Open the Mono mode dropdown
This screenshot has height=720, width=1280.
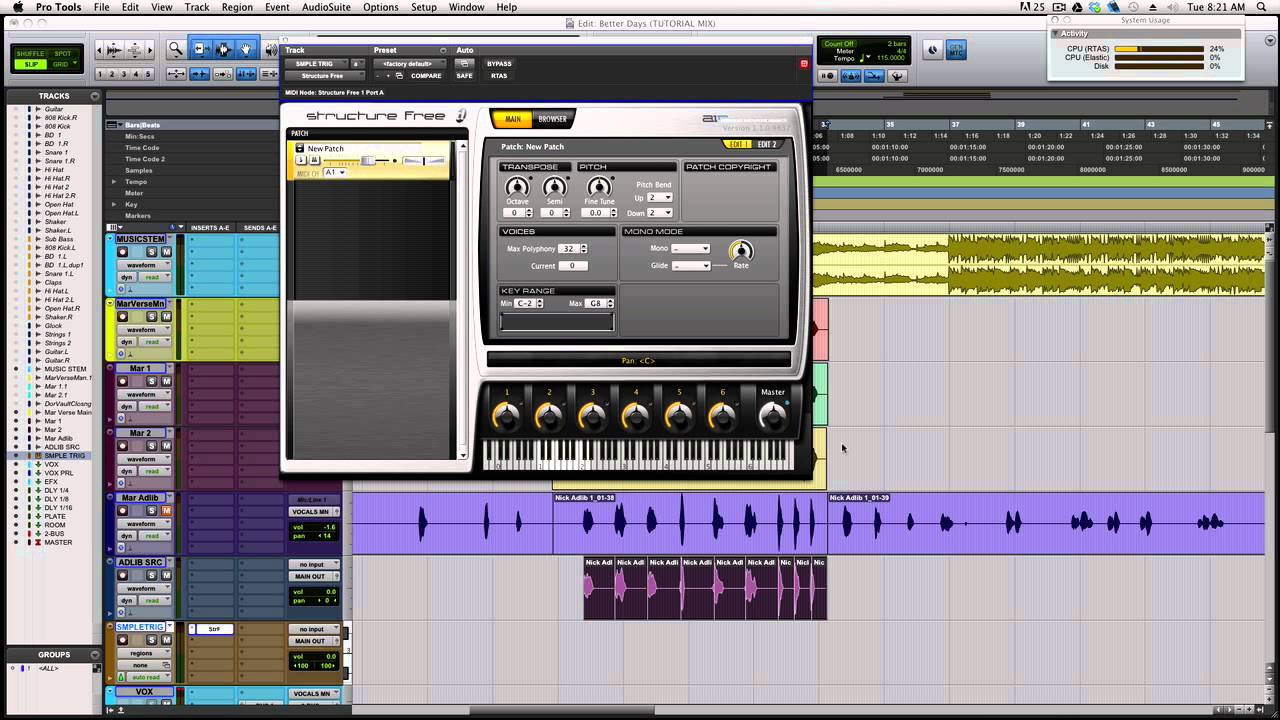click(691, 248)
